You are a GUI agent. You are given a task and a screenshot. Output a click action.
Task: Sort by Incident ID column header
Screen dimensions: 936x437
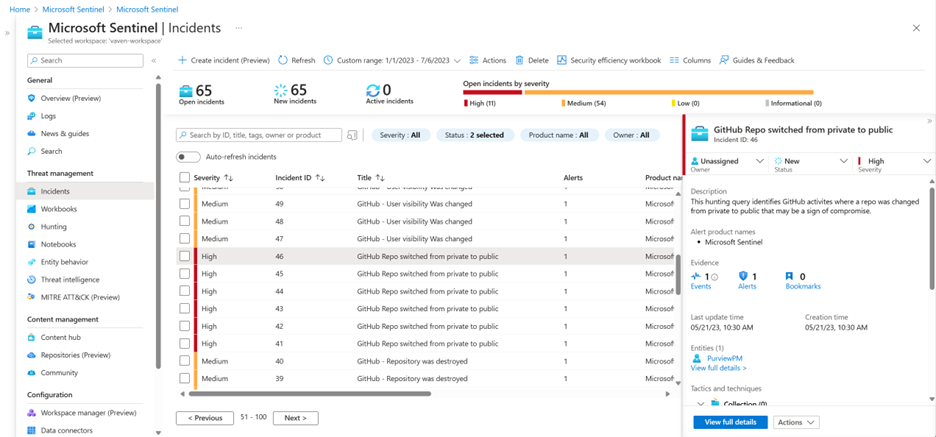pos(300,177)
